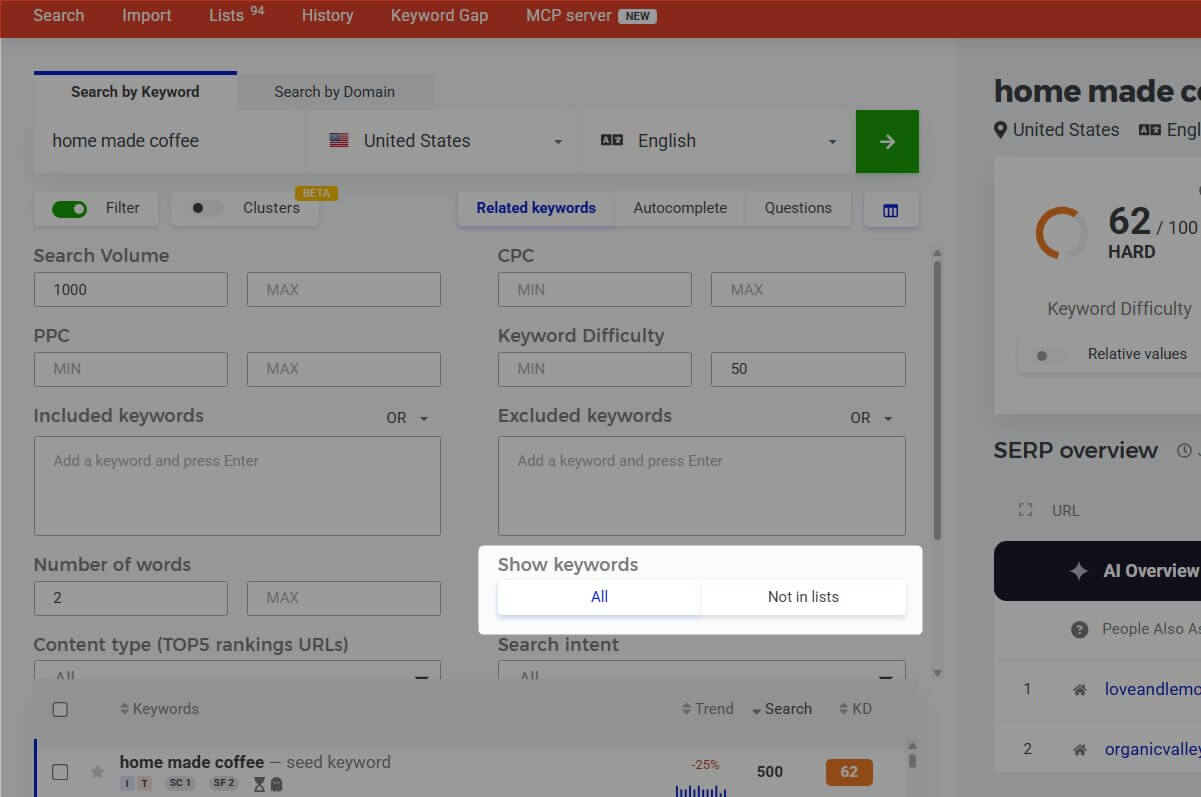Enable the Clusters toggle

click(x=207, y=208)
